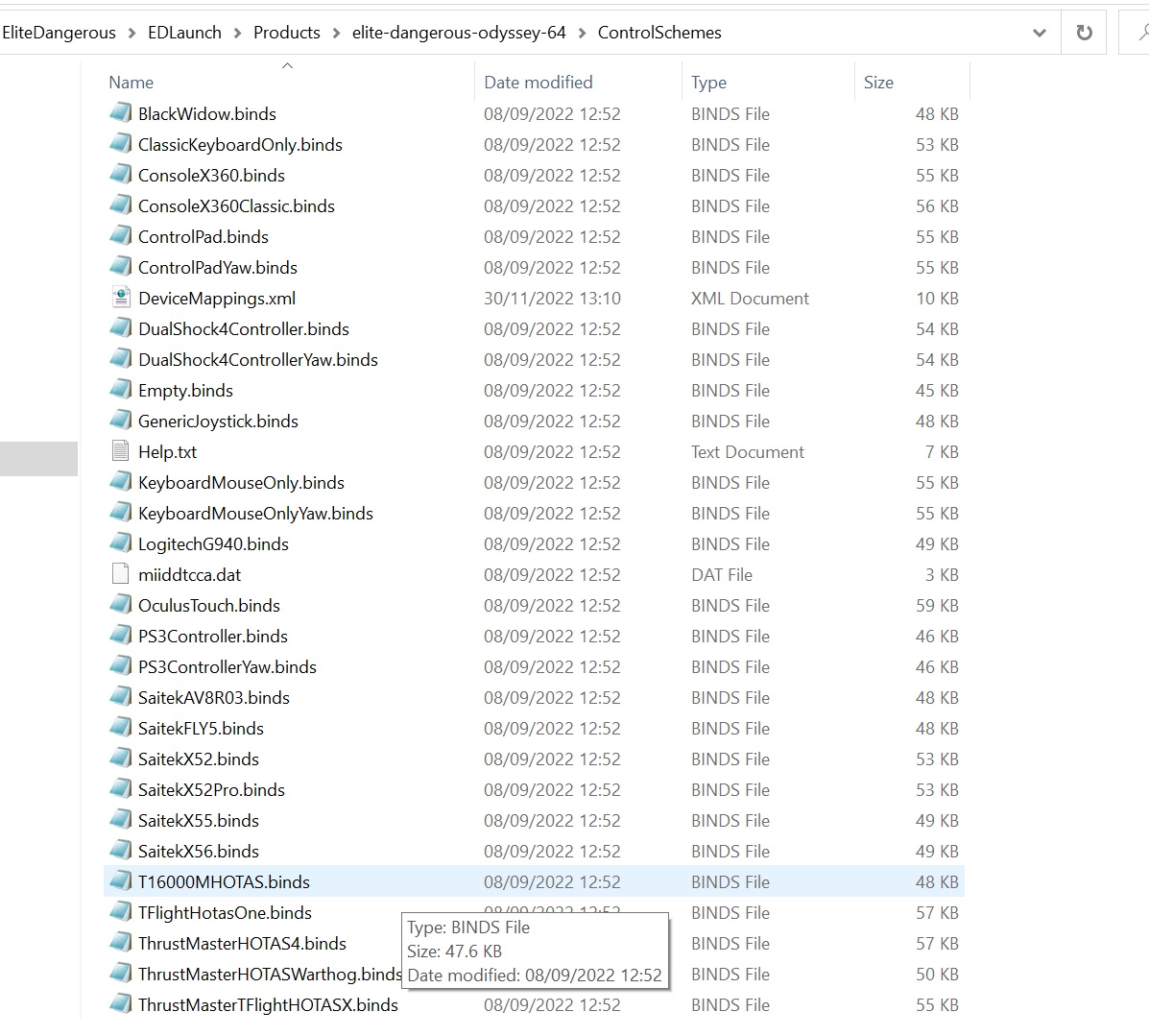1149x1036 pixels.
Task: Click the 50 KB size cell
Action: coord(937,974)
